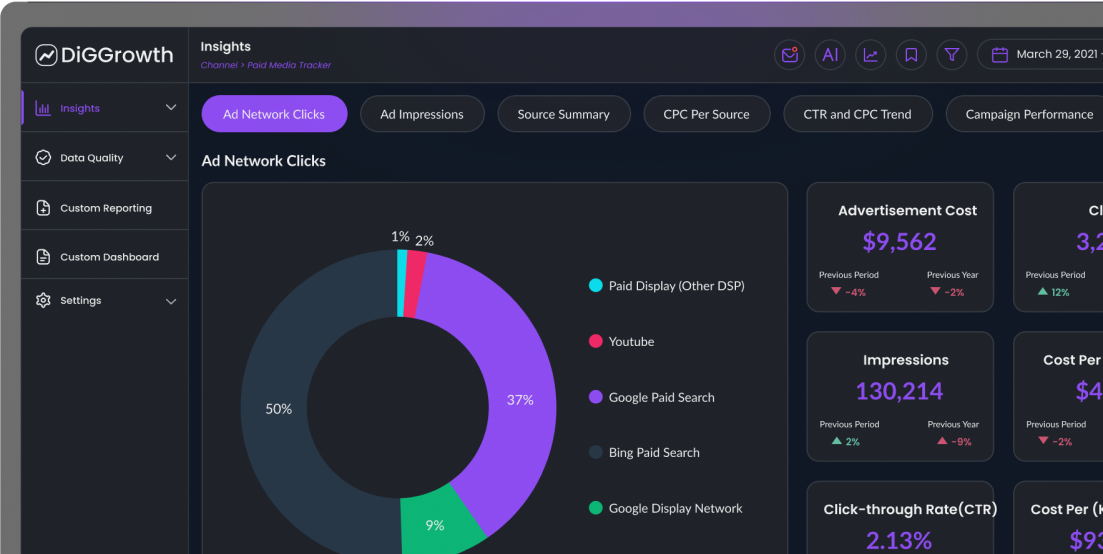
Task: Click the 12% previous period increase
Action: (1053, 292)
